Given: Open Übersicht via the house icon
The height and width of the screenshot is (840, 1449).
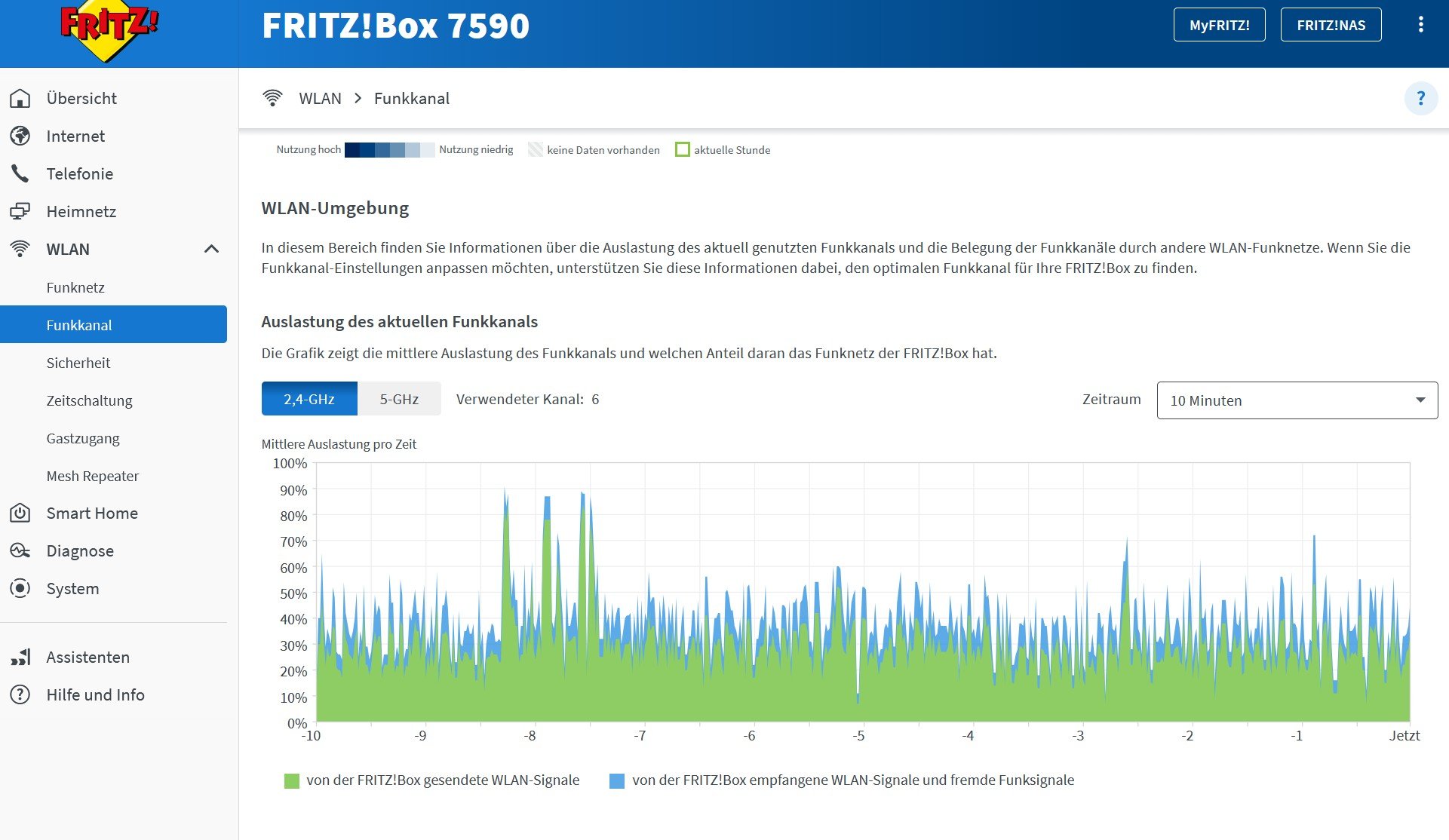Looking at the screenshot, I should coord(20,98).
